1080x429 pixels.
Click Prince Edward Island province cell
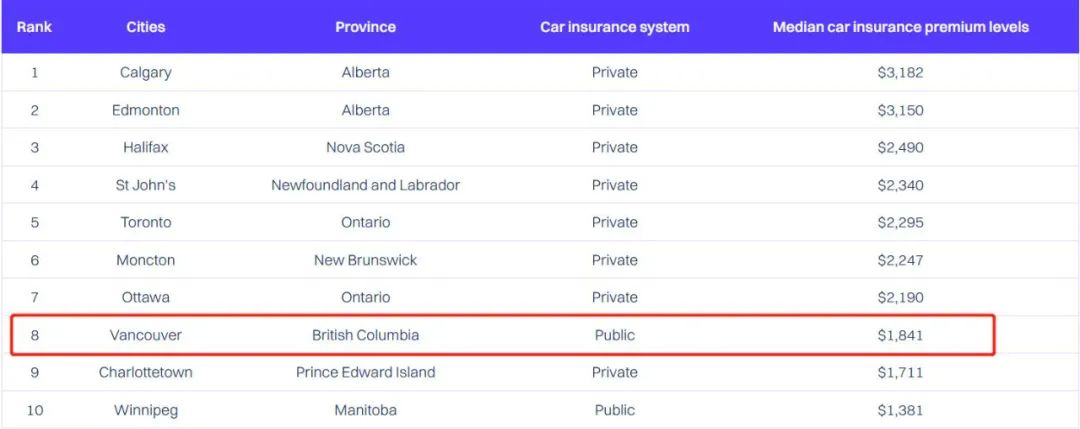point(365,373)
